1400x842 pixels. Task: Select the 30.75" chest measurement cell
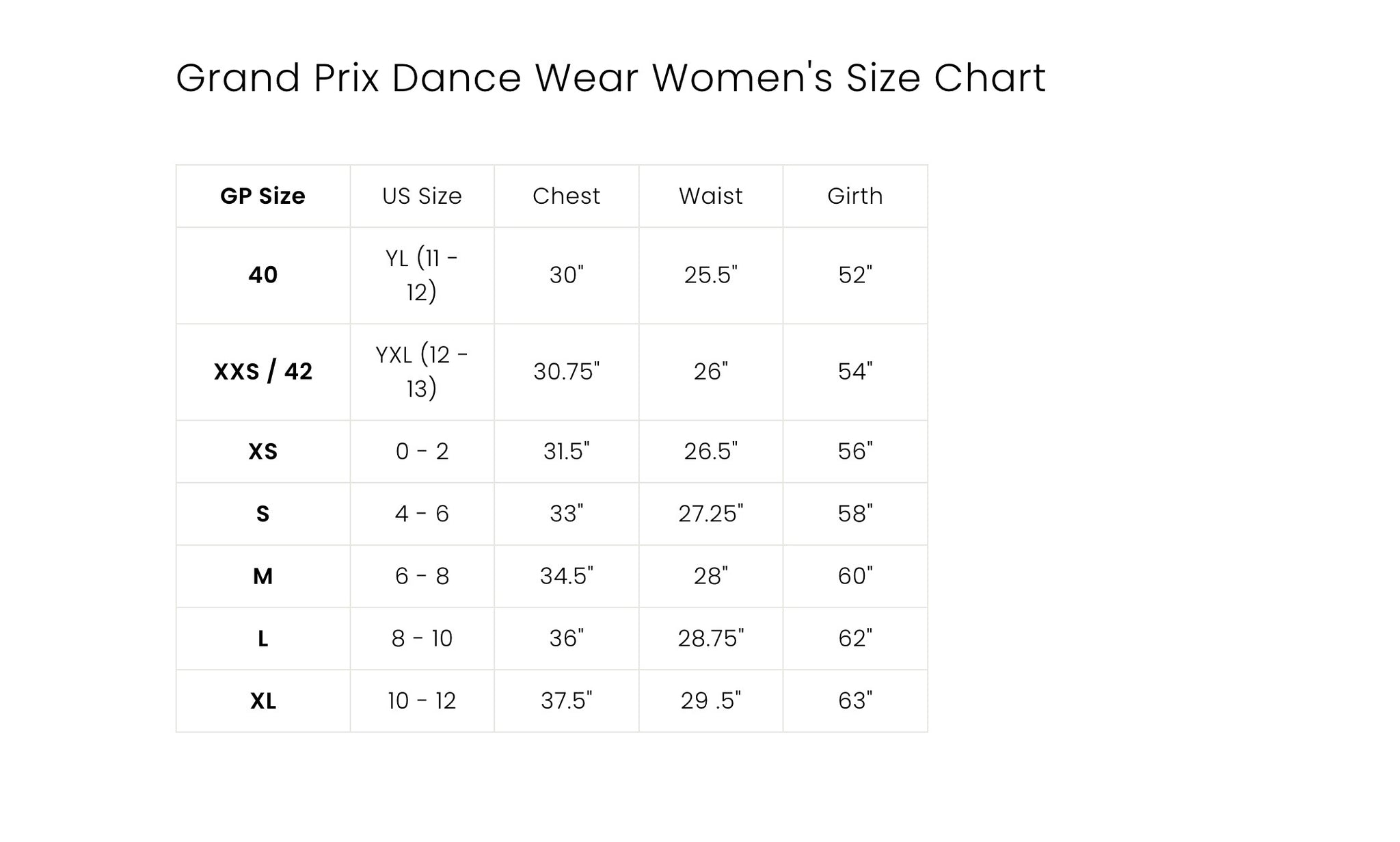(567, 372)
